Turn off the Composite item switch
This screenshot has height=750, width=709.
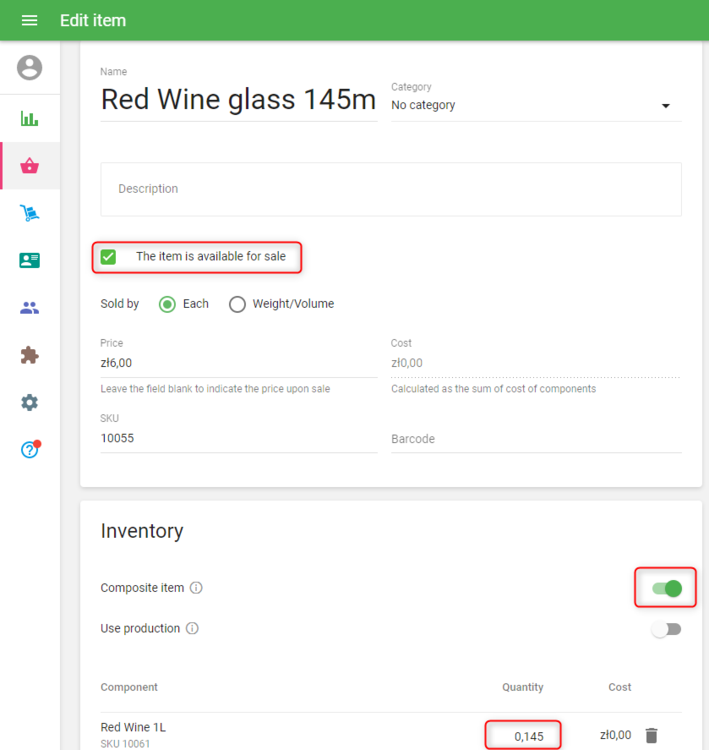coord(666,588)
